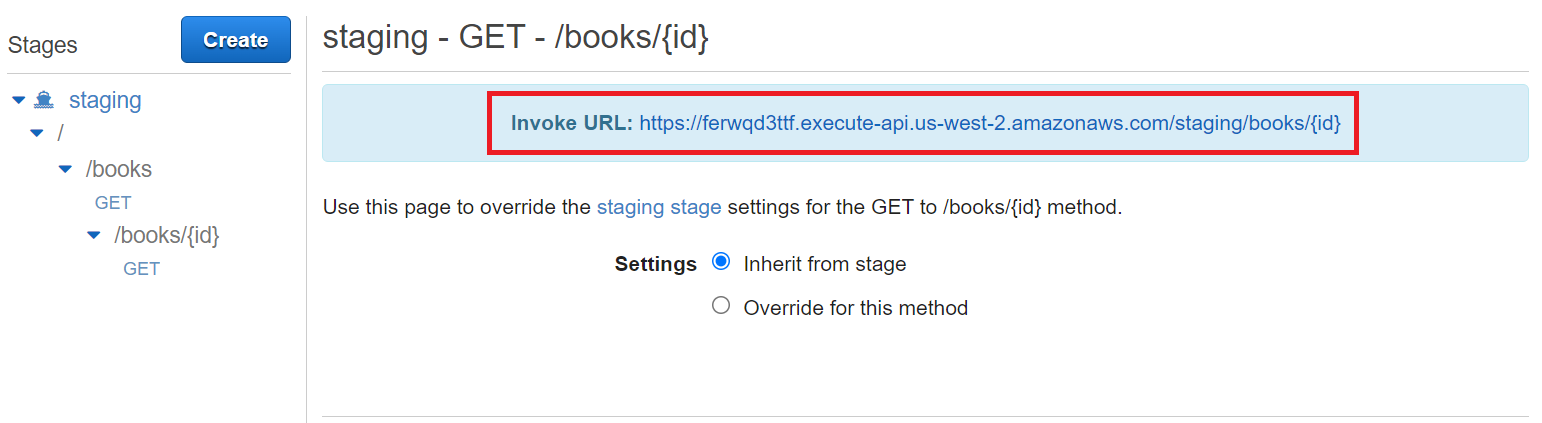
Task: Click the staging stage icon in tree
Action: 45,100
